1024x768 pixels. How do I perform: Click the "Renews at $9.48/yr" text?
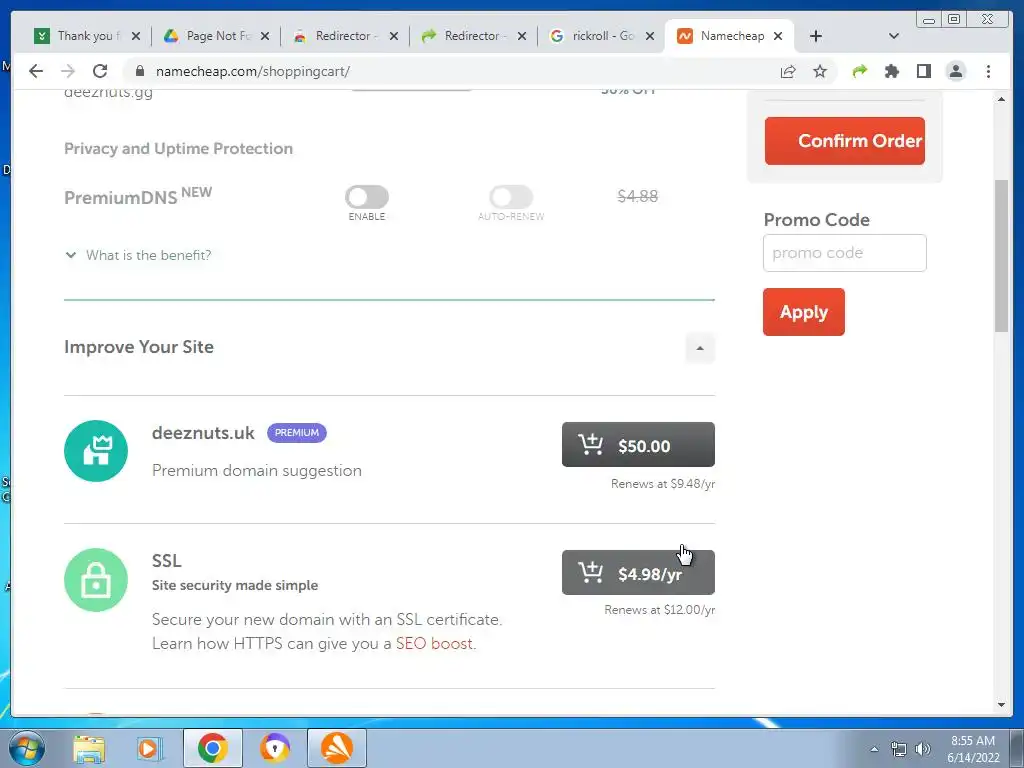pyautogui.click(x=663, y=484)
